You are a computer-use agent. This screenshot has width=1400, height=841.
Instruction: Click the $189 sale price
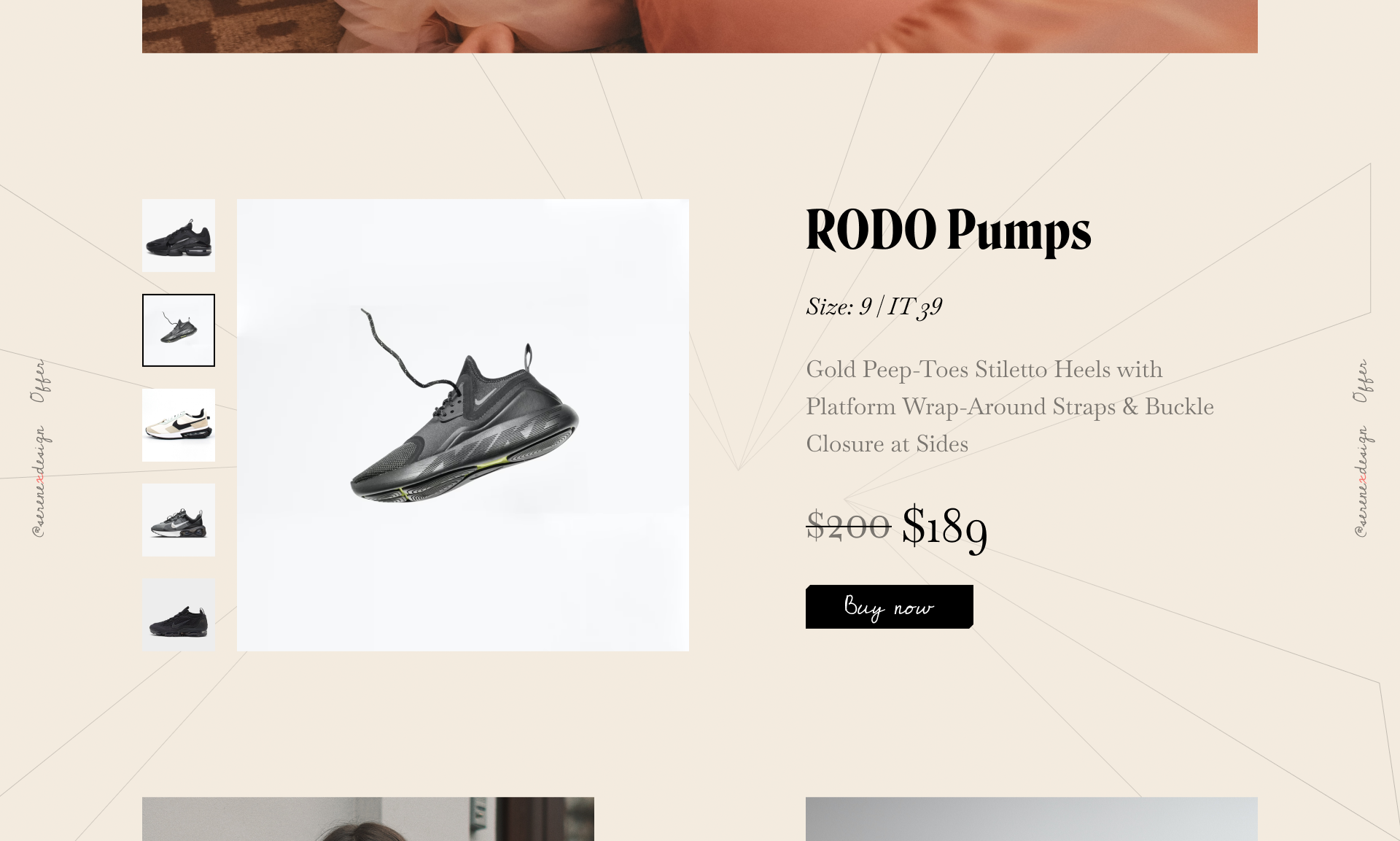945,527
